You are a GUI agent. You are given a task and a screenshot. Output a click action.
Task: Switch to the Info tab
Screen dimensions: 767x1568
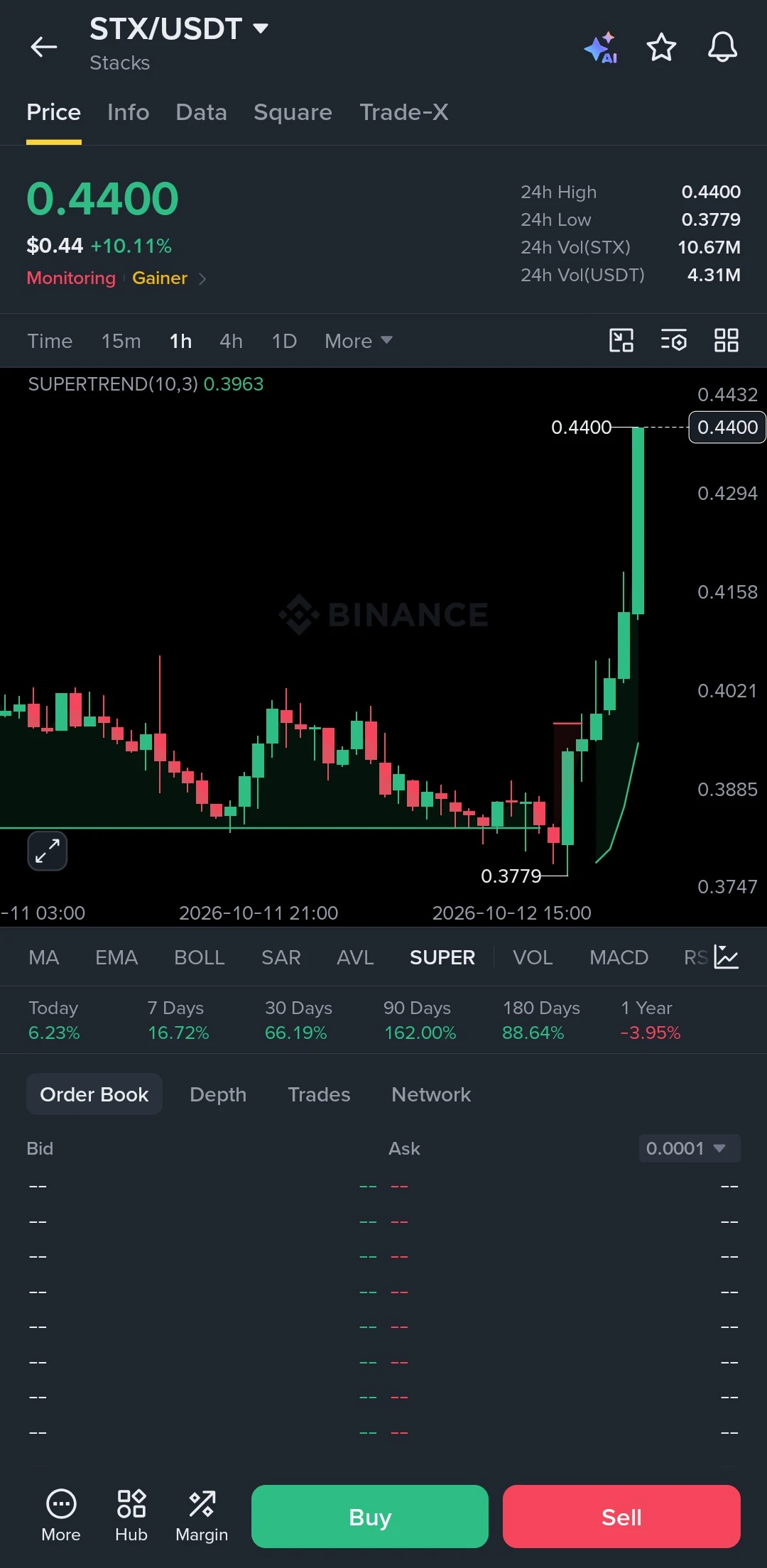(129, 112)
